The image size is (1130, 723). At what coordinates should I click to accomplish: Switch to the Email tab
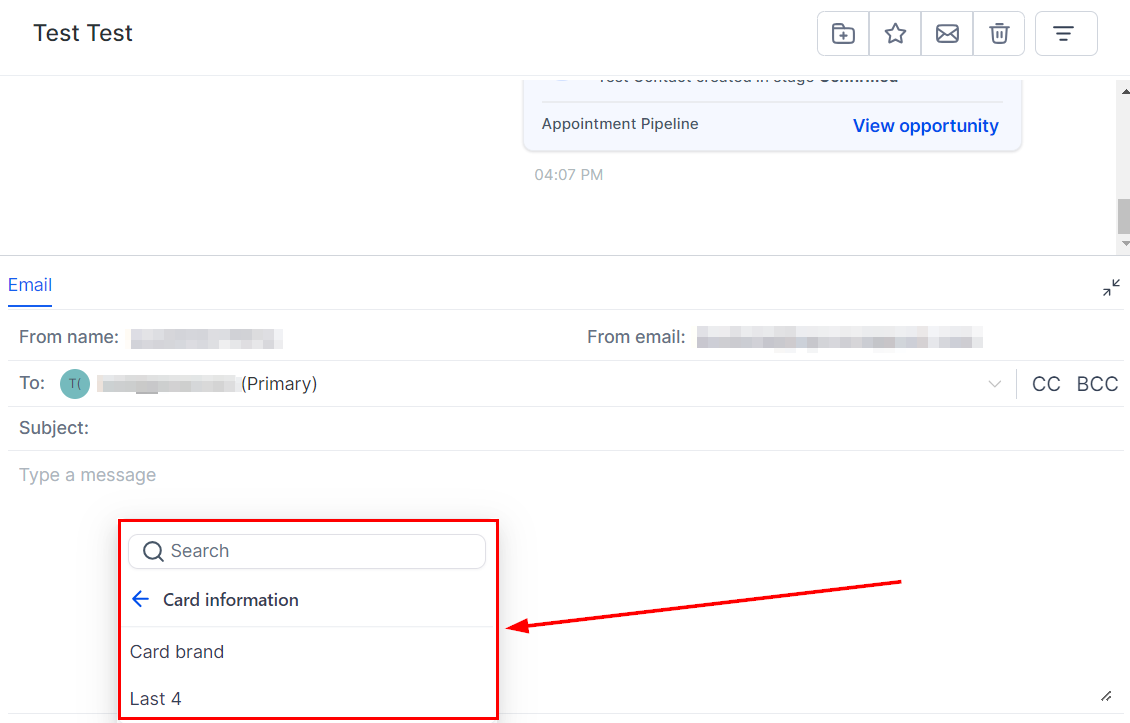coord(30,285)
